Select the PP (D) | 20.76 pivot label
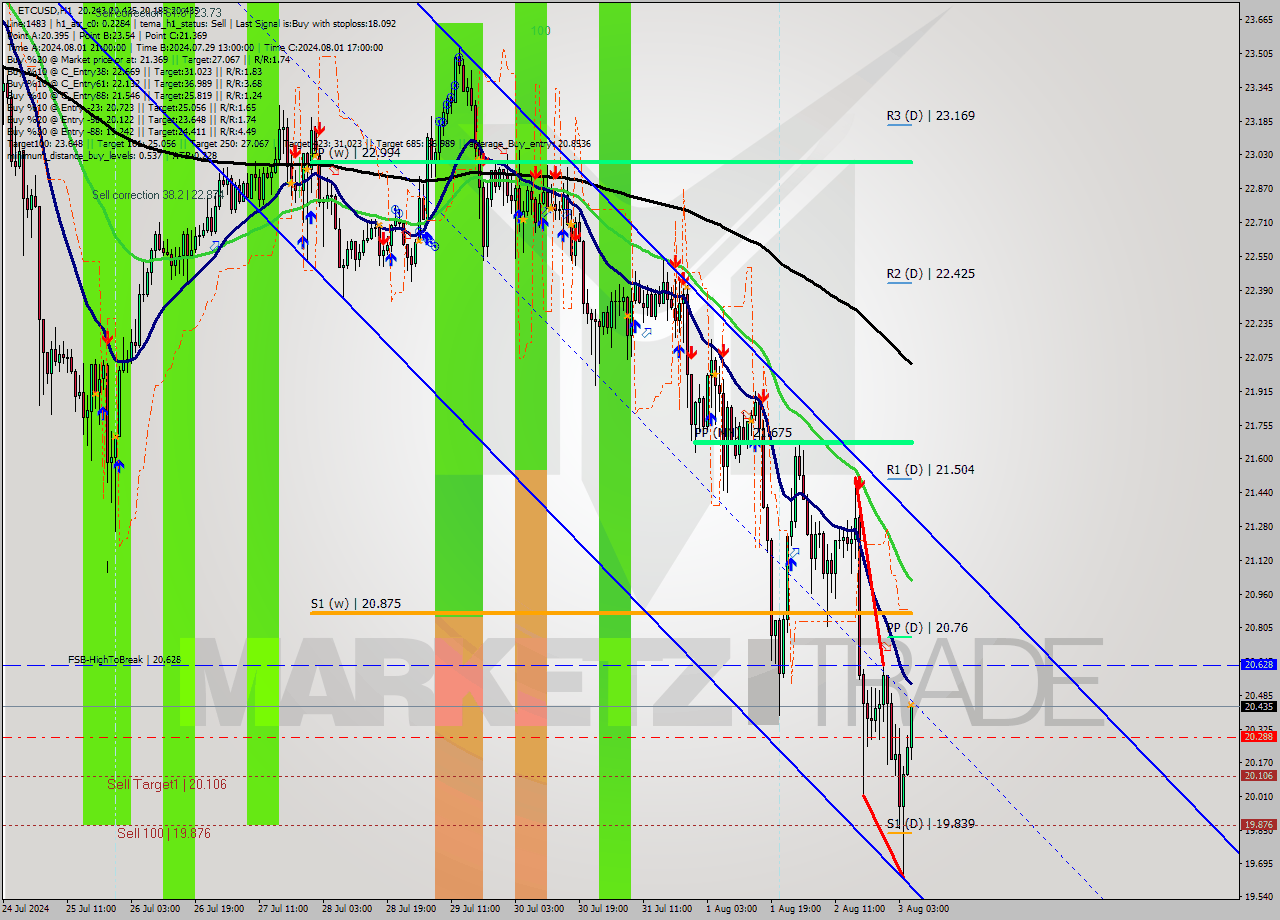1280x920 pixels. [927, 627]
